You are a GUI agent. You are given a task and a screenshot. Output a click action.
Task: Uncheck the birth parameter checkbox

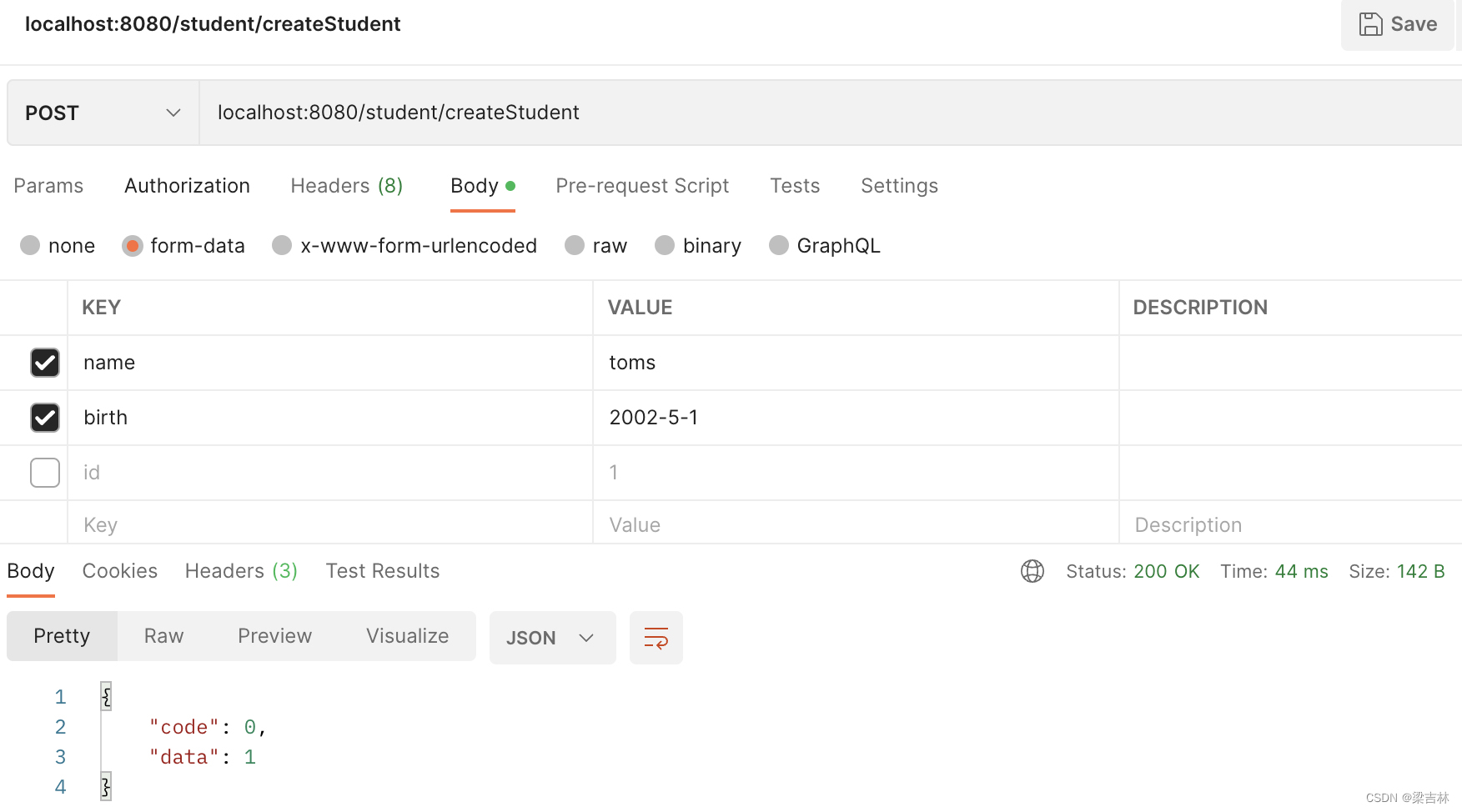coord(45,418)
